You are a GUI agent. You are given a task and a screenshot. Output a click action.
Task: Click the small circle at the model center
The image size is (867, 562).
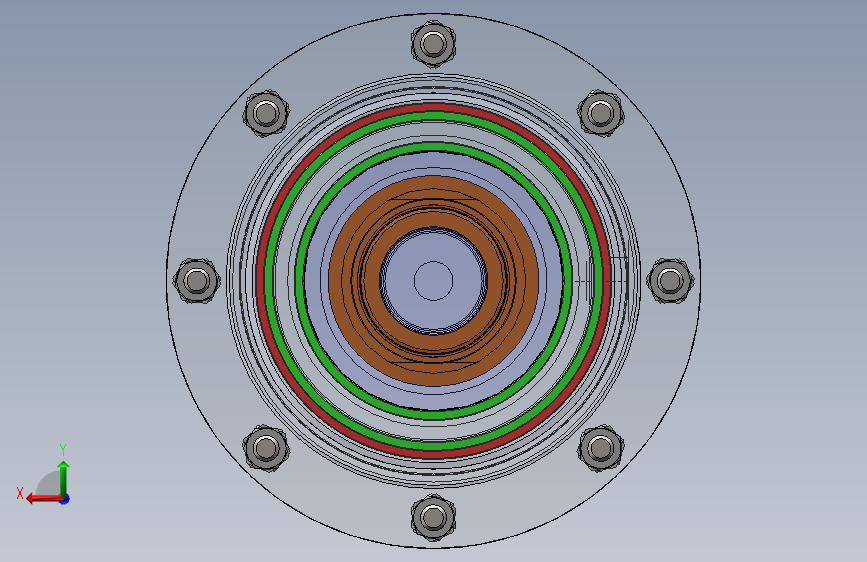(x=434, y=281)
